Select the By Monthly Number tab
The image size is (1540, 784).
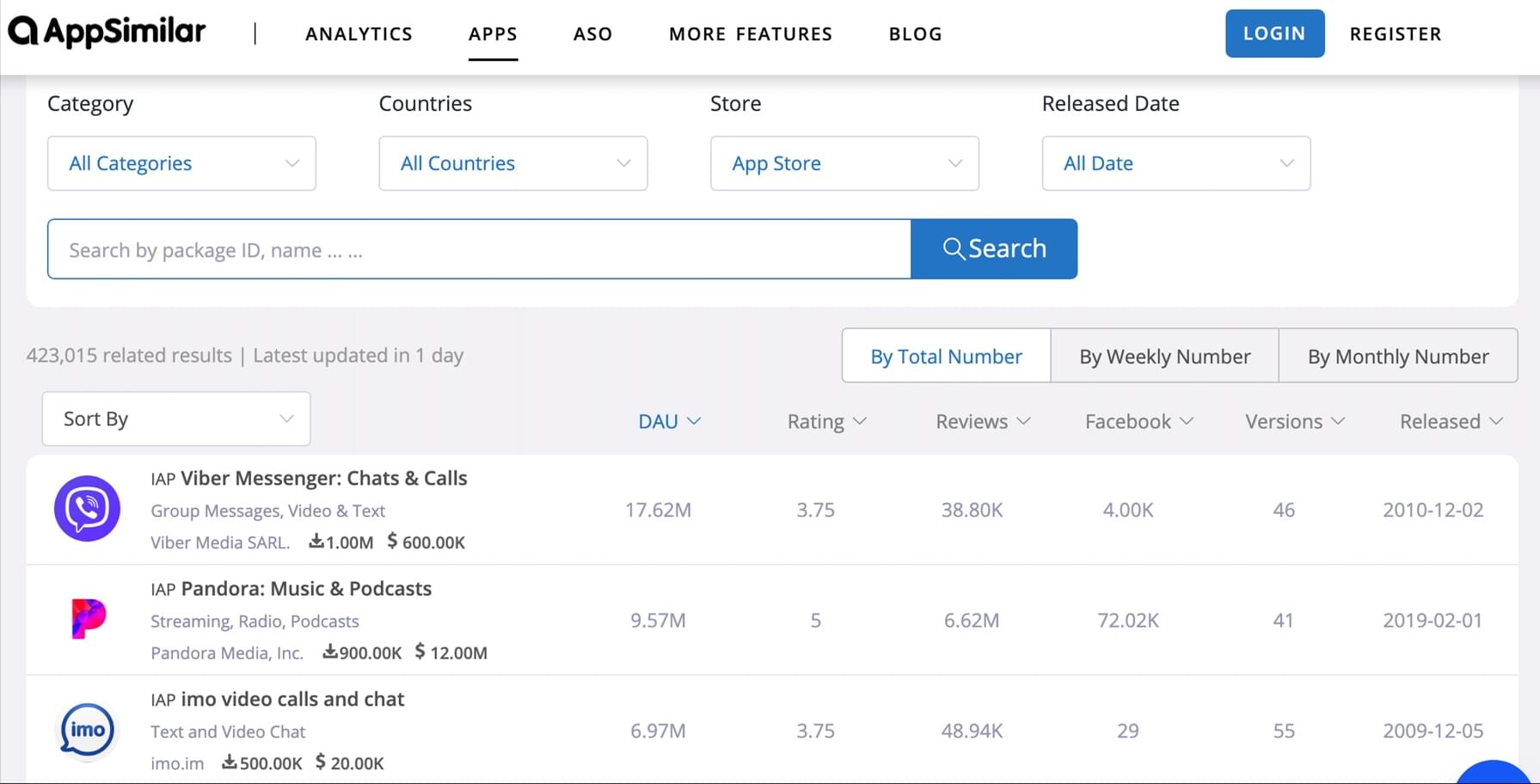(1398, 356)
